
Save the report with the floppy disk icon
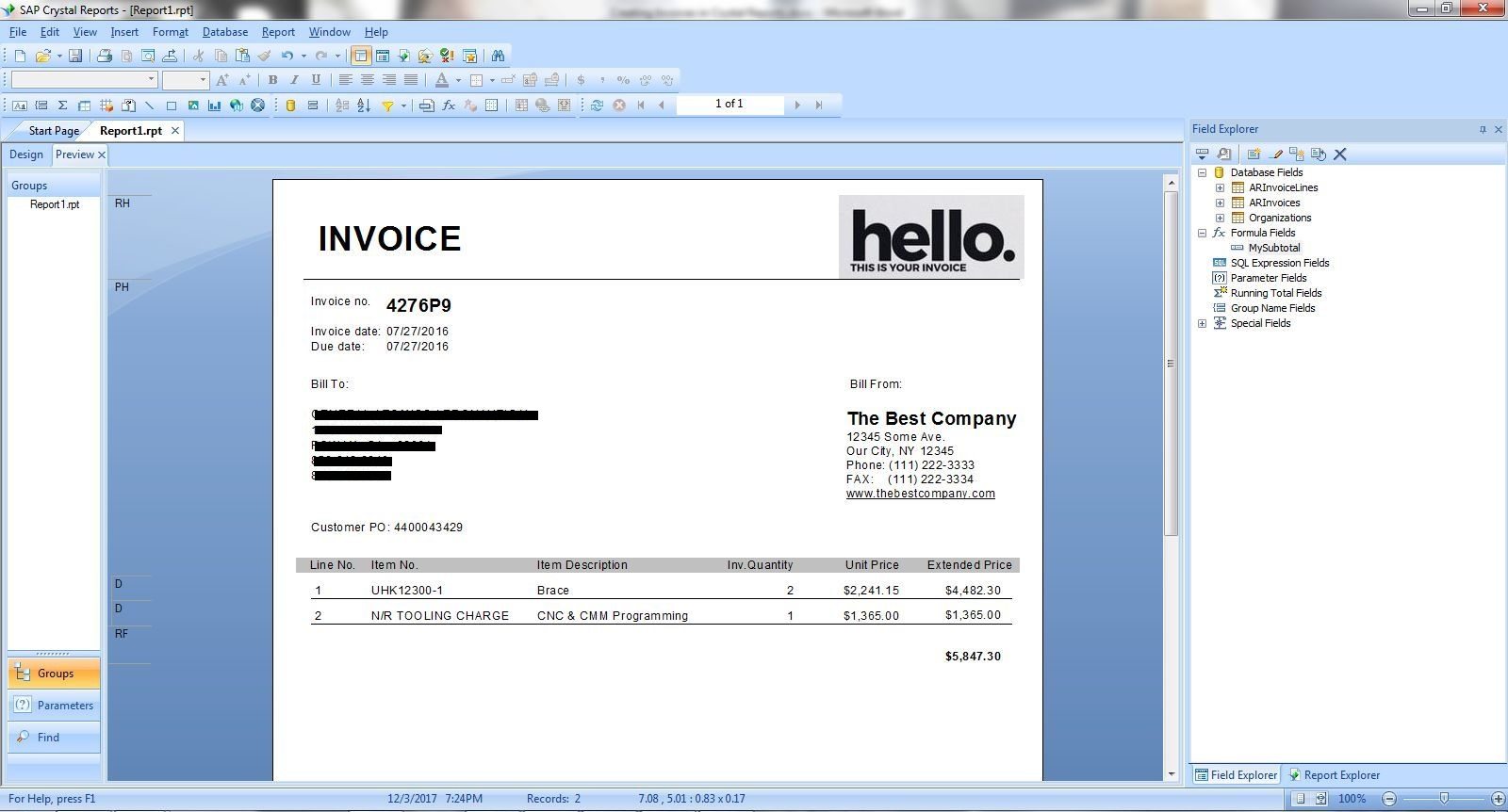[x=75, y=56]
